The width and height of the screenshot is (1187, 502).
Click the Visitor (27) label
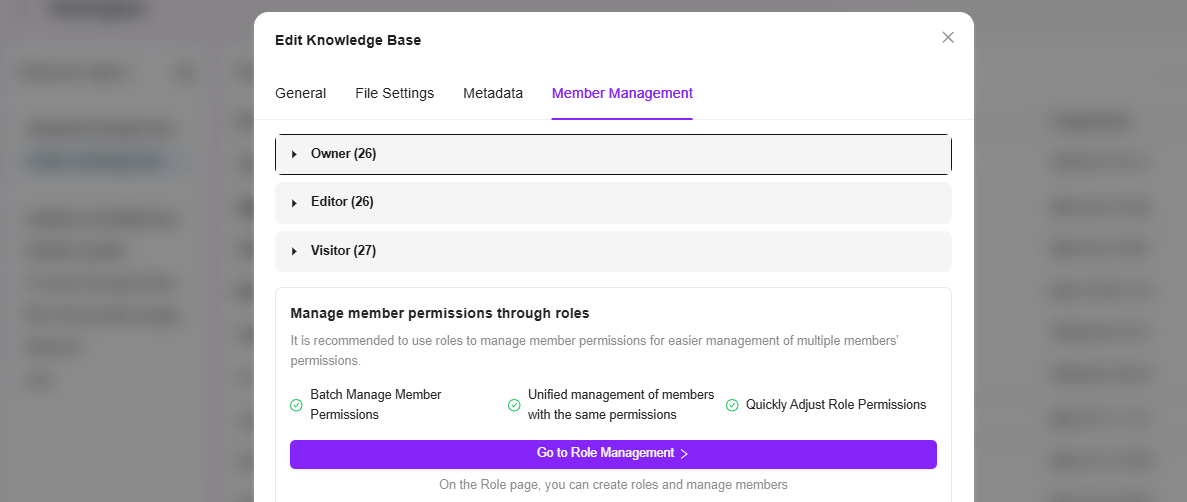click(x=344, y=251)
